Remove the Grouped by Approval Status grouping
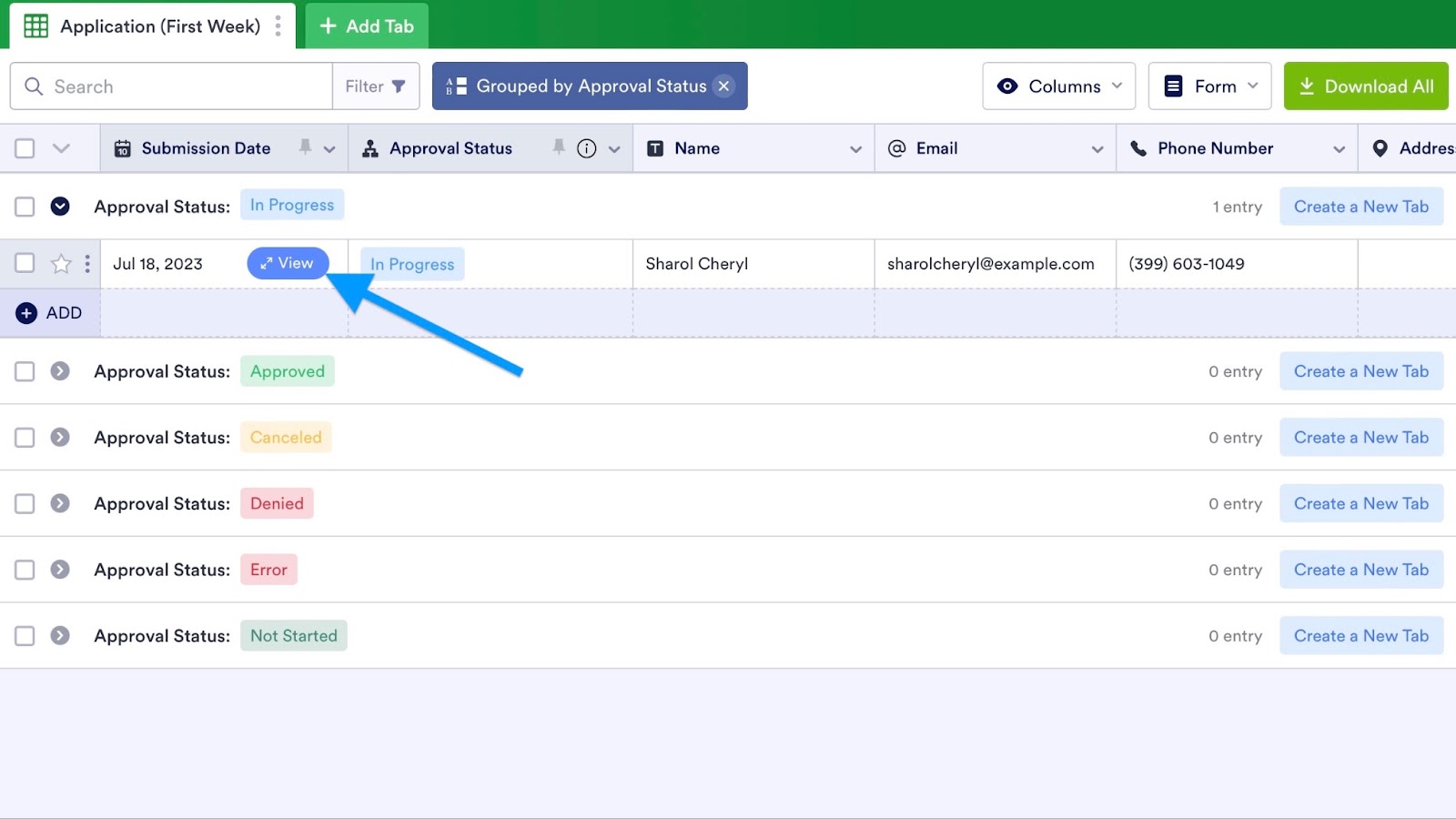This screenshot has height=819, width=1456. tap(724, 86)
